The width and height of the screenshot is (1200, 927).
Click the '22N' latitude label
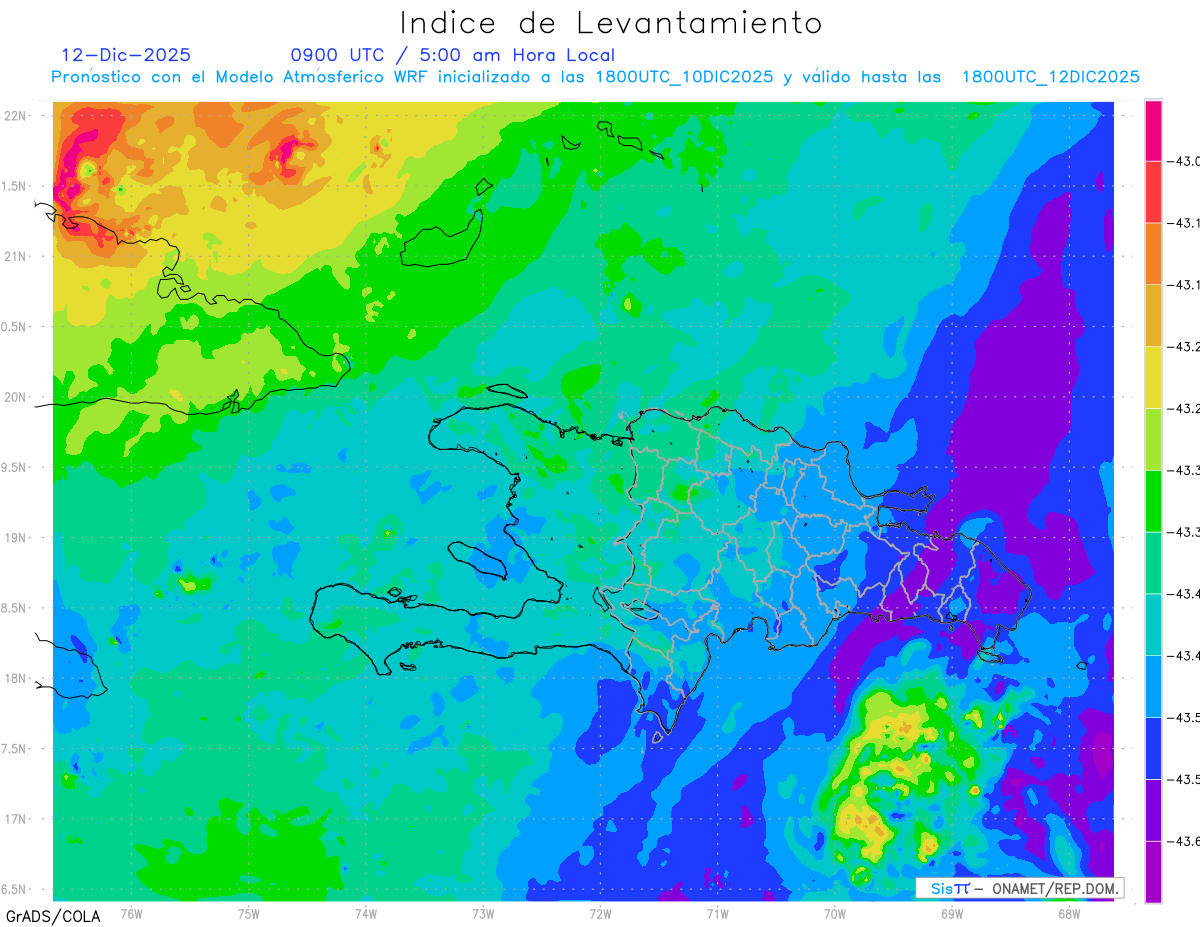pyautogui.click(x=16, y=116)
